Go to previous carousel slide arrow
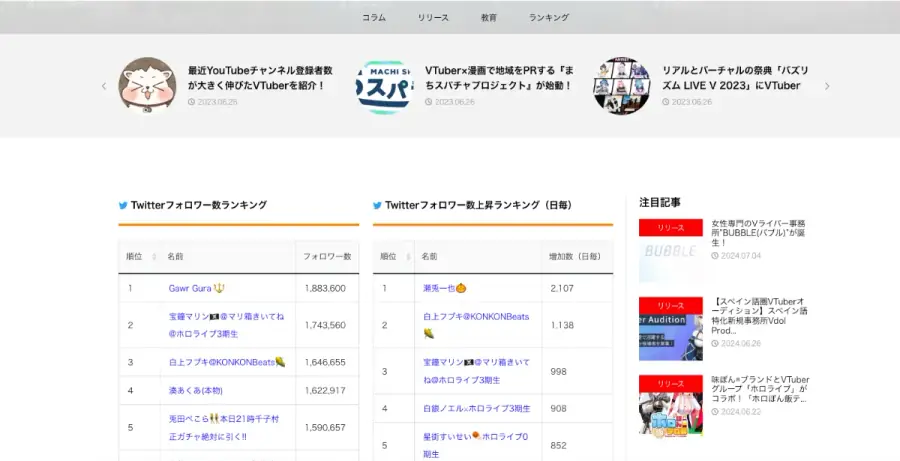900x461 pixels. click(104, 86)
